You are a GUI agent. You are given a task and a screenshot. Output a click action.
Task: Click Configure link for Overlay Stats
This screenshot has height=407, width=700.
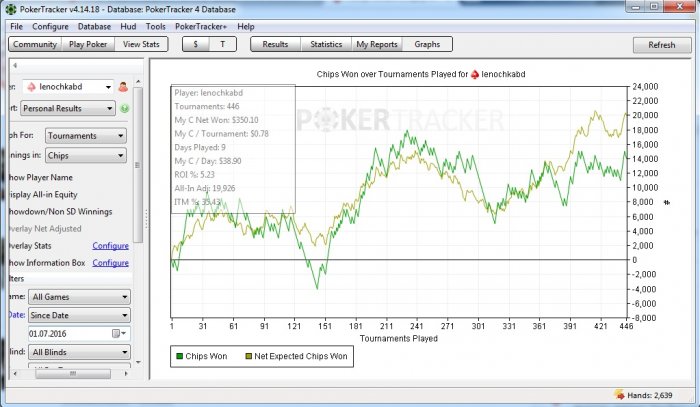pyautogui.click(x=110, y=245)
